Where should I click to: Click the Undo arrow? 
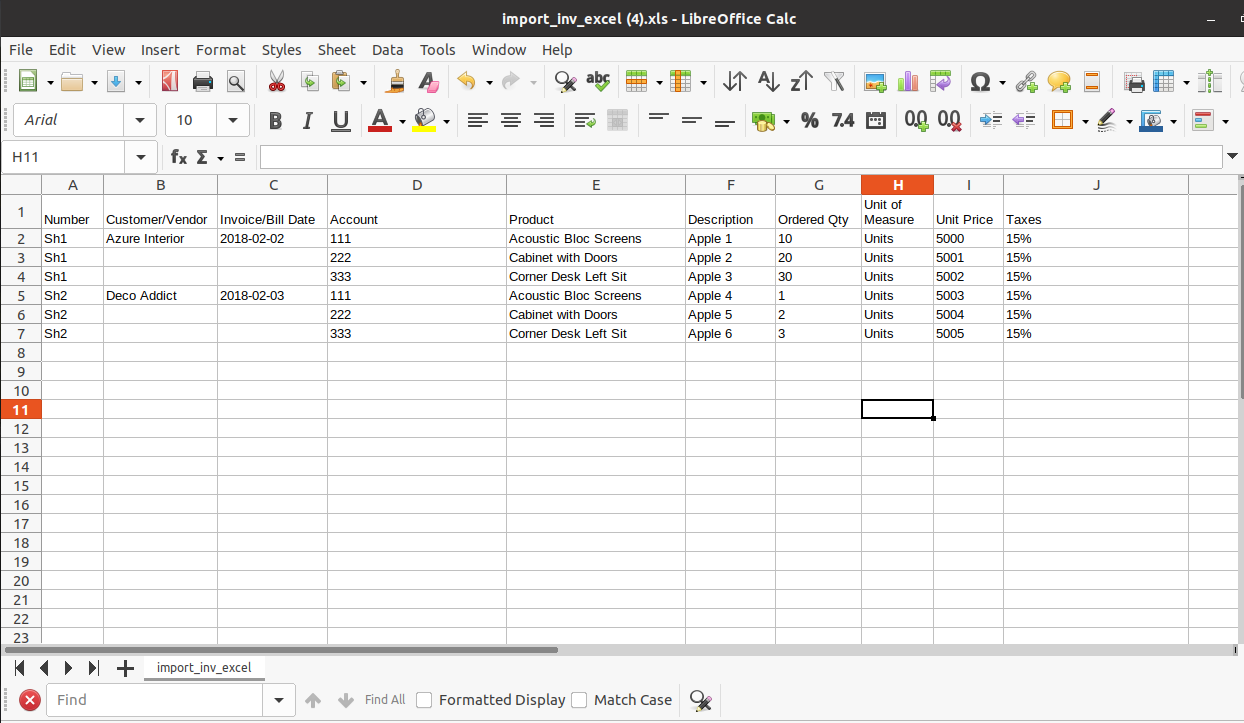click(467, 82)
